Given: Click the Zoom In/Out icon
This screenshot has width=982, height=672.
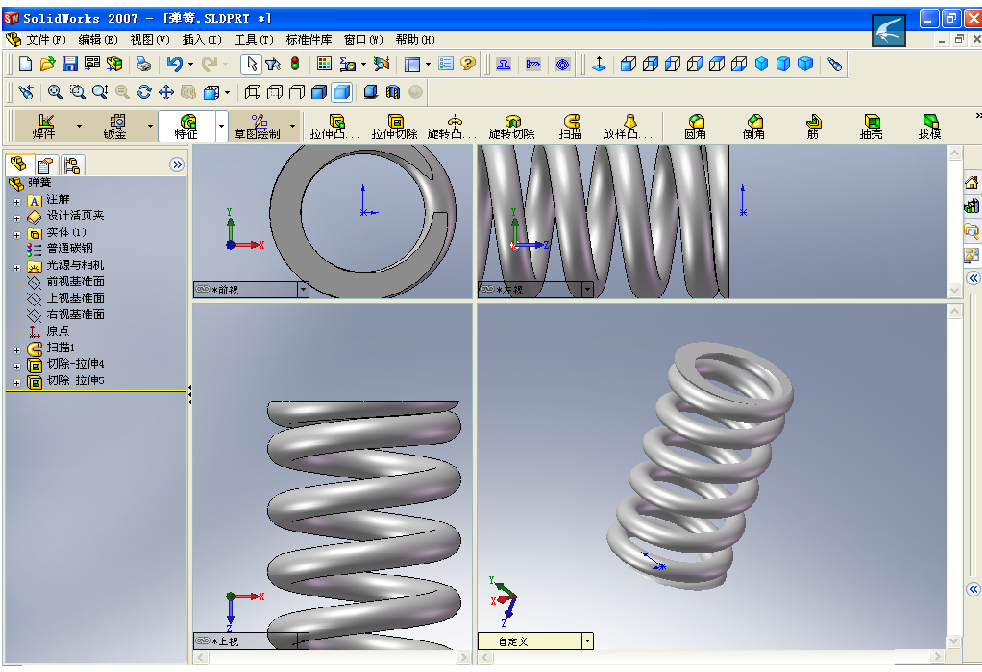Looking at the screenshot, I should click(x=100, y=93).
